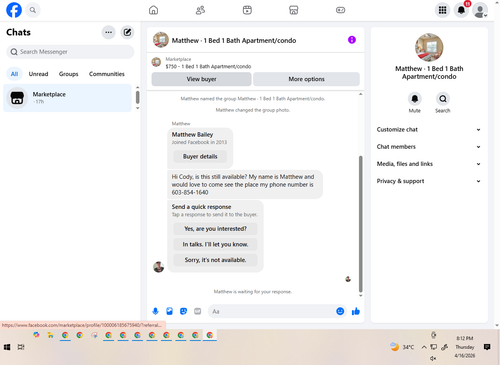This screenshot has height=365, width=500.
Task: Click the '$750 - 1 Bed 1 Bath Apartment/condo' listing text
Action: (208, 66)
